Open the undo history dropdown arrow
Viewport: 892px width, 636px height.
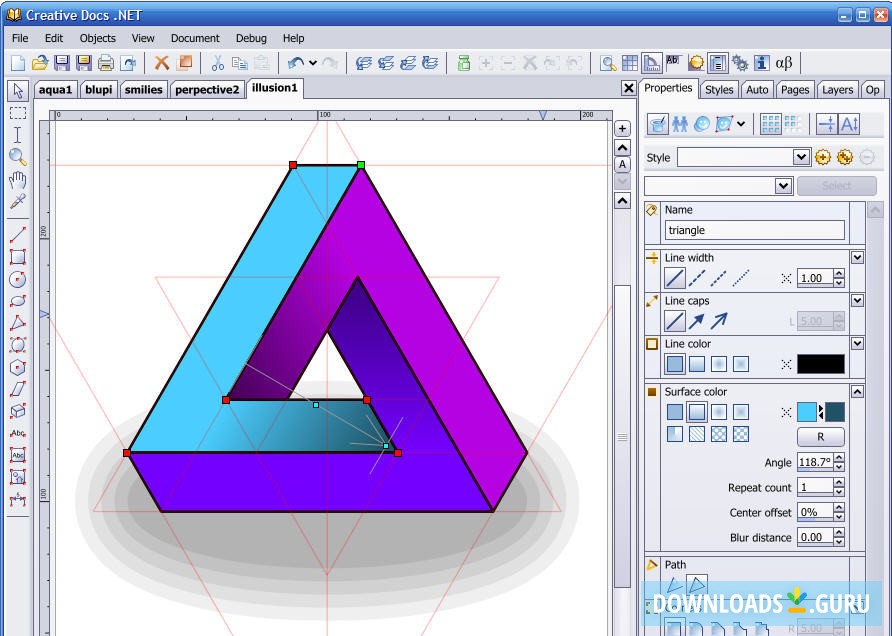pyautogui.click(x=313, y=63)
